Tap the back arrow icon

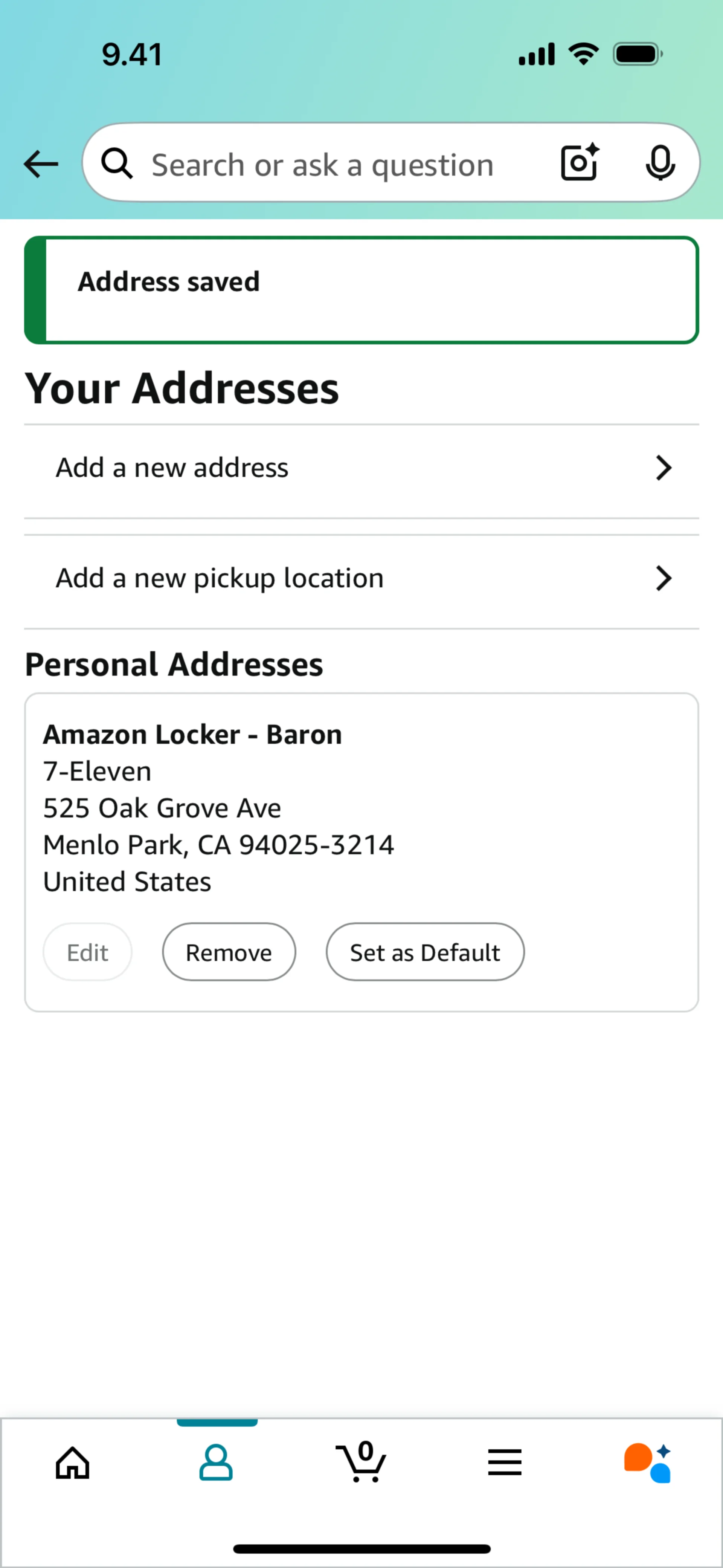[41, 164]
